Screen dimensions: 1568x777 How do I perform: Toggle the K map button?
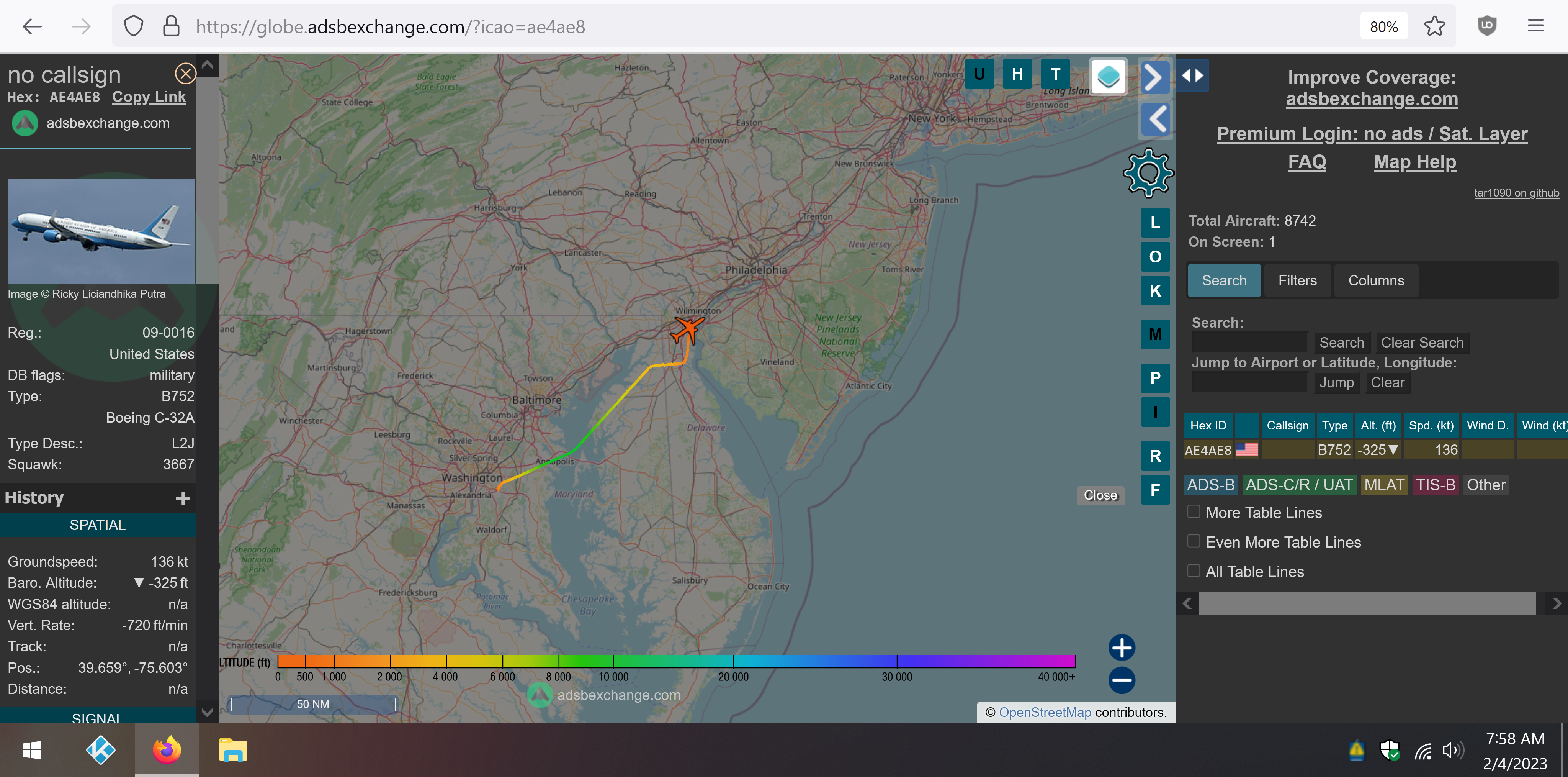click(x=1155, y=291)
